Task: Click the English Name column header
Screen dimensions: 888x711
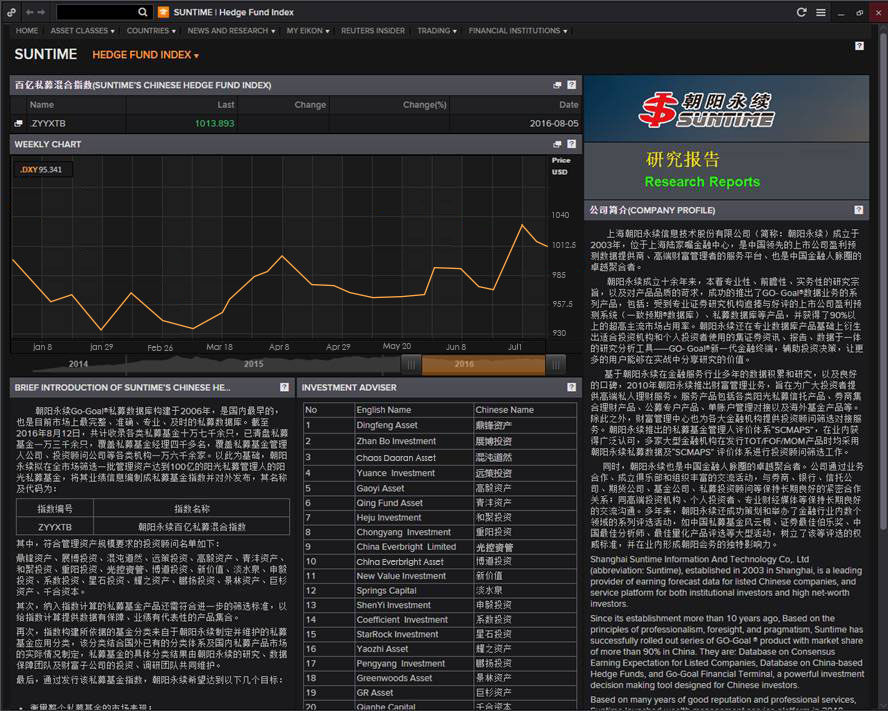Action: [383, 410]
